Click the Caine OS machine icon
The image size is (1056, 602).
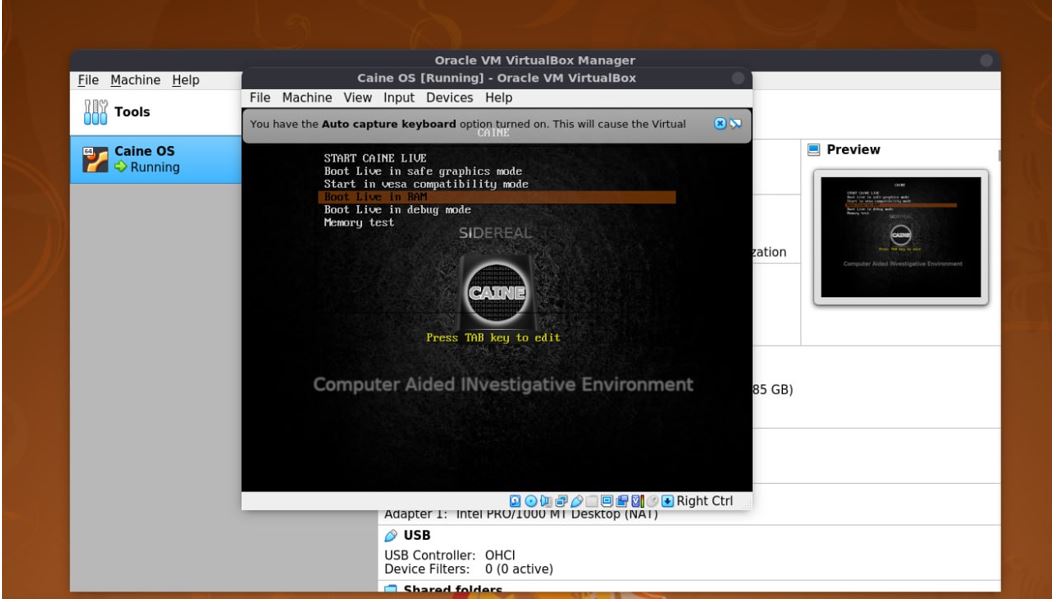tap(95, 160)
